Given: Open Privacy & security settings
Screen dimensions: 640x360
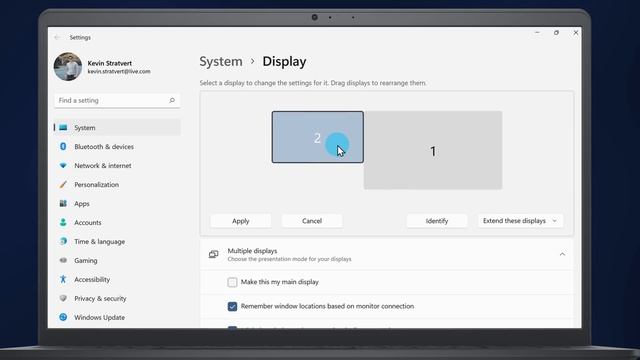Looking at the screenshot, I should coord(117,298).
